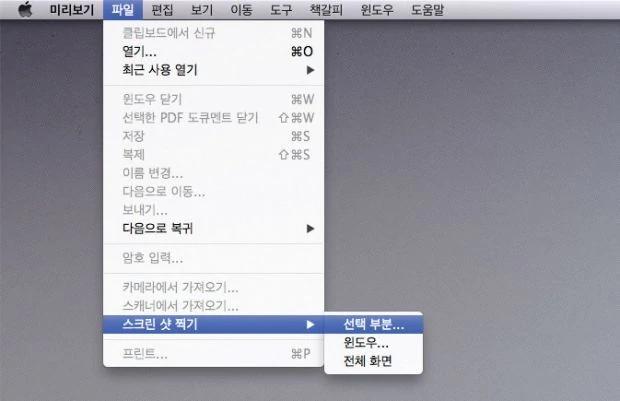
Task: Choose 선택 부분... screenshot option
Action: 373,324
